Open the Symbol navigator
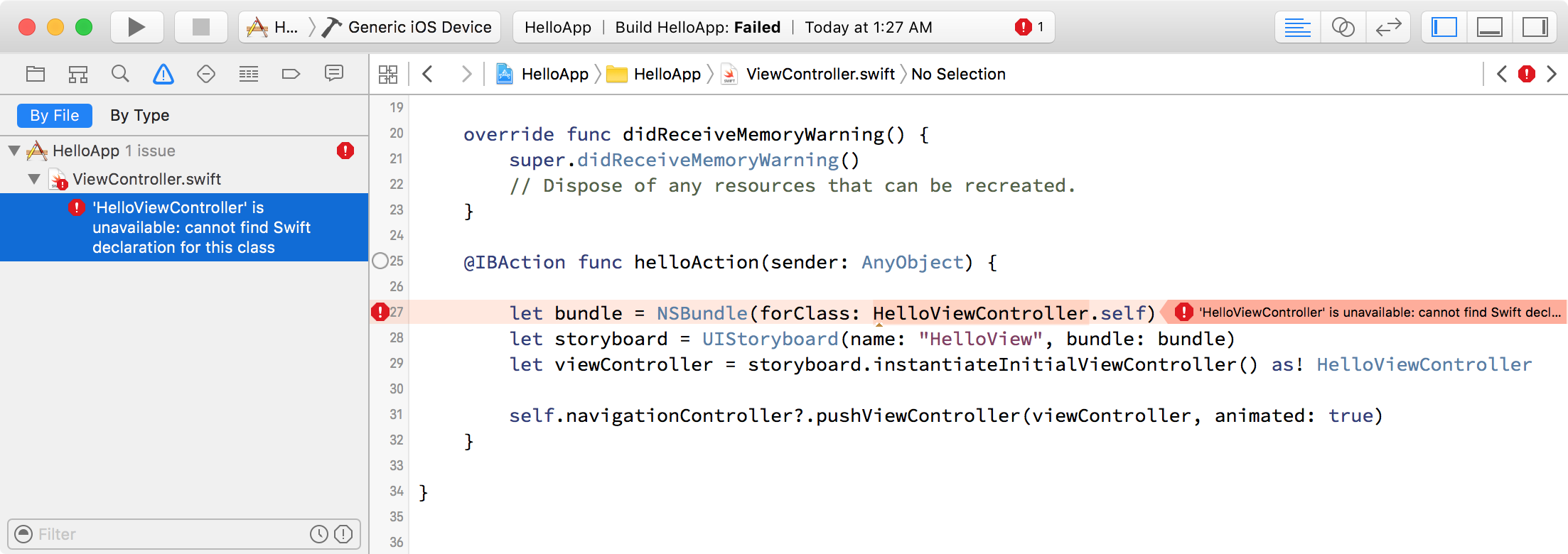1568x554 pixels. tap(78, 74)
